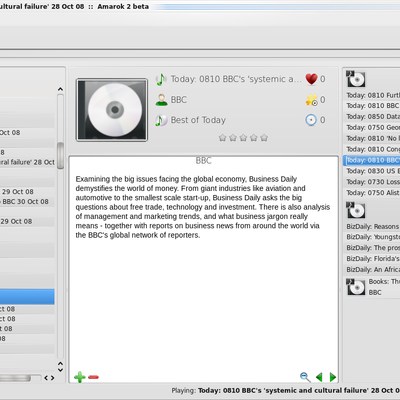400x400 pixels.
Task: Select playlist track 'Today: 0810 Furt...'
Action: click(x=372, y=95)
